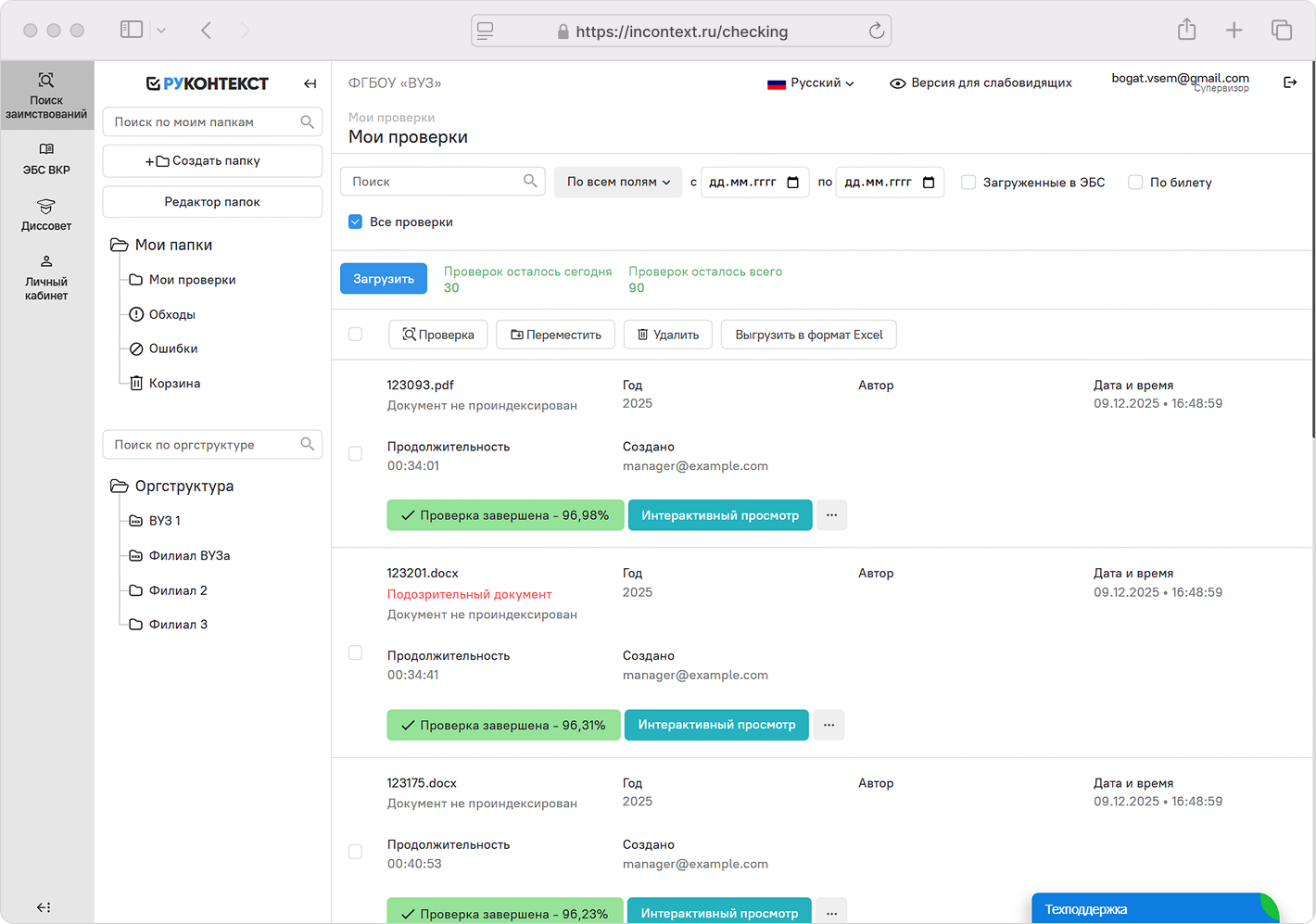
Task: Go to Диссовет section
Action: 46,214
